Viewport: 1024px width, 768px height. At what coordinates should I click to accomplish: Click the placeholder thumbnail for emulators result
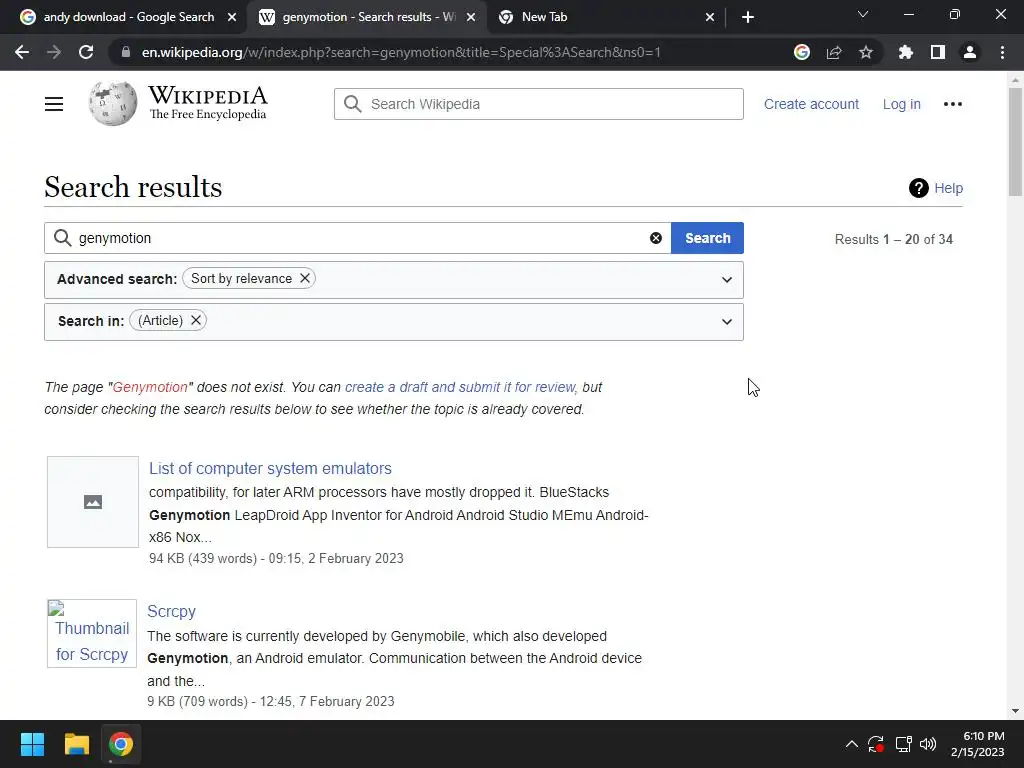click(x=93, y=502)
